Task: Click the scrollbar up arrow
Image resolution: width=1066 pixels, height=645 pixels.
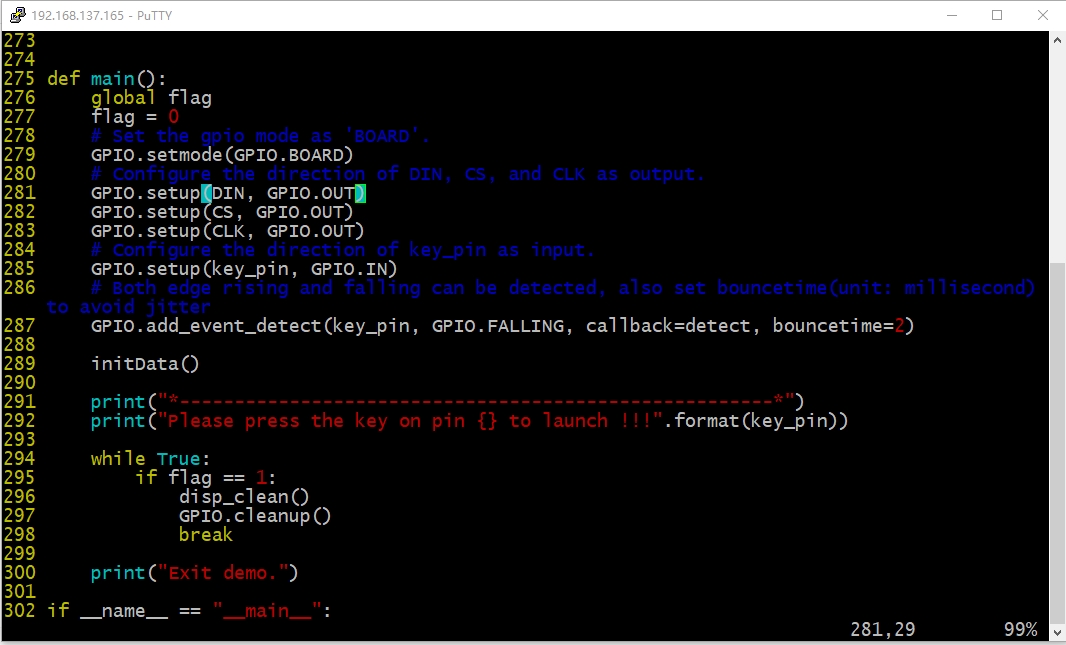Action: [1057, 40]
